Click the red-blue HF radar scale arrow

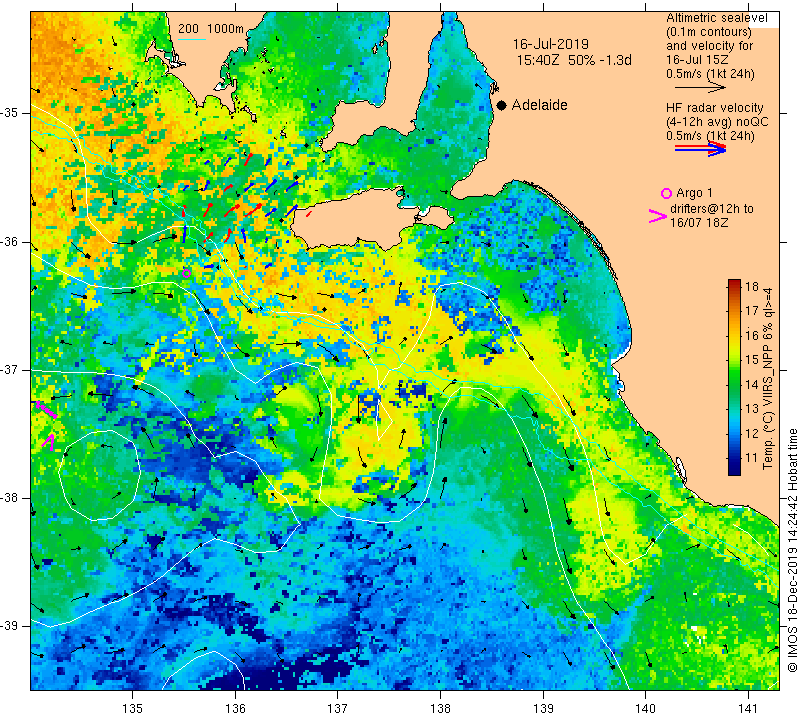700,149
